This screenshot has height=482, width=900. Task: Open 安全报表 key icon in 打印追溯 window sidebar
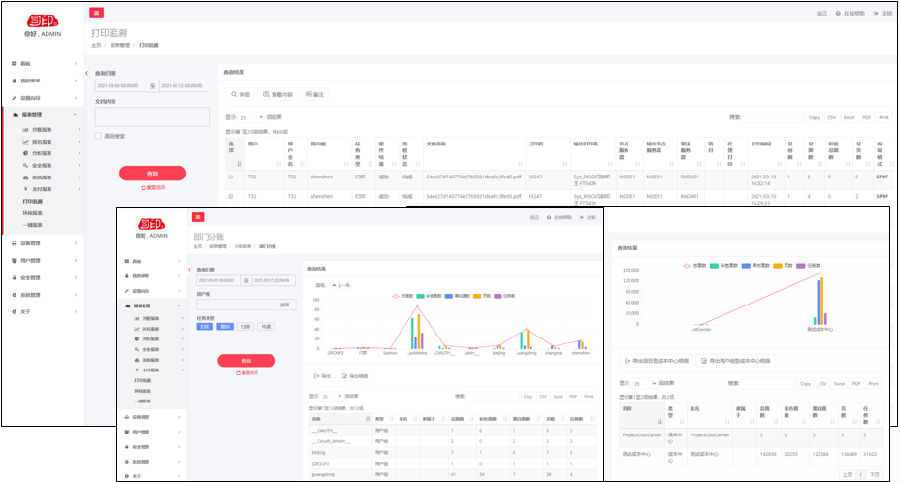click(x=25, y=165)
